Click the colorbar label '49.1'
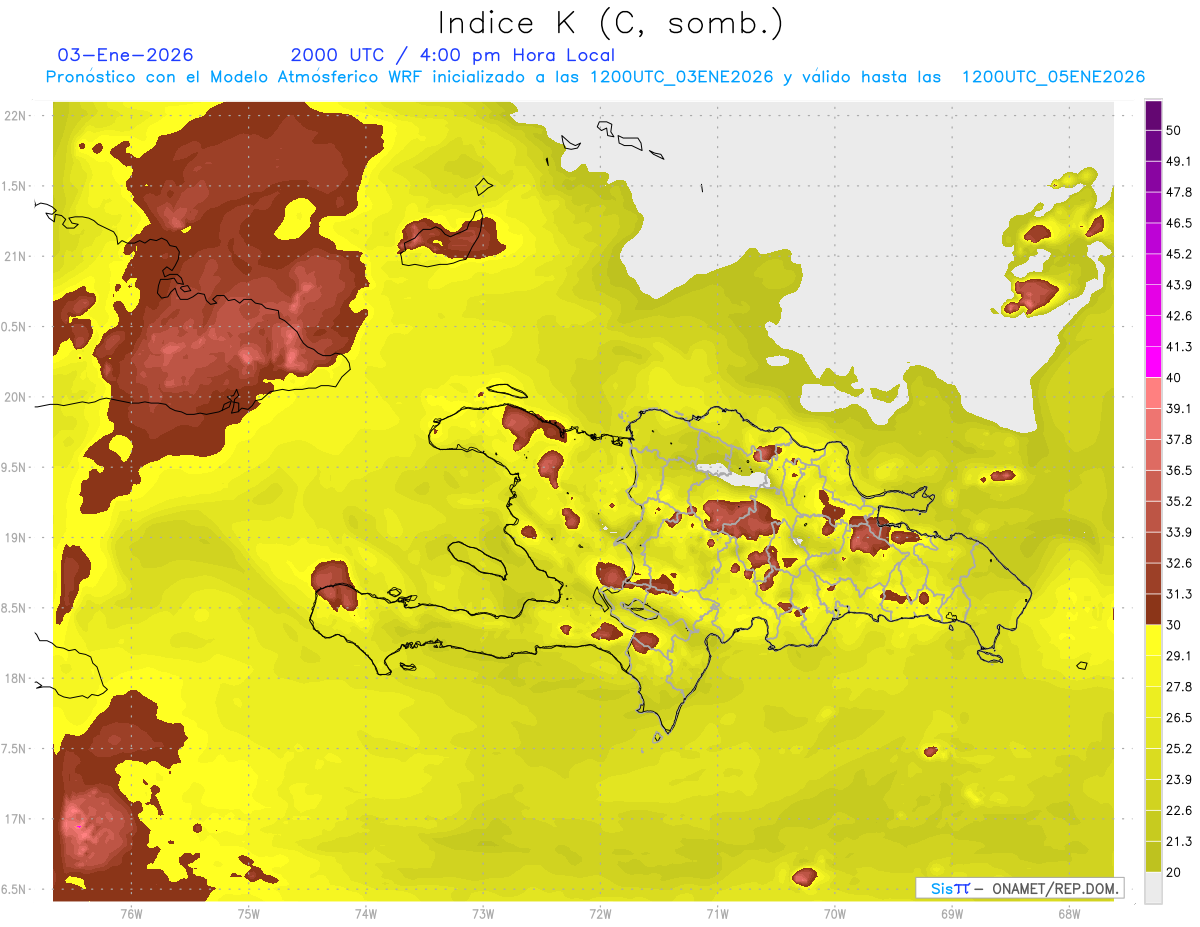The height and width of the screenshot is (927, 1200). [1179, 162]
